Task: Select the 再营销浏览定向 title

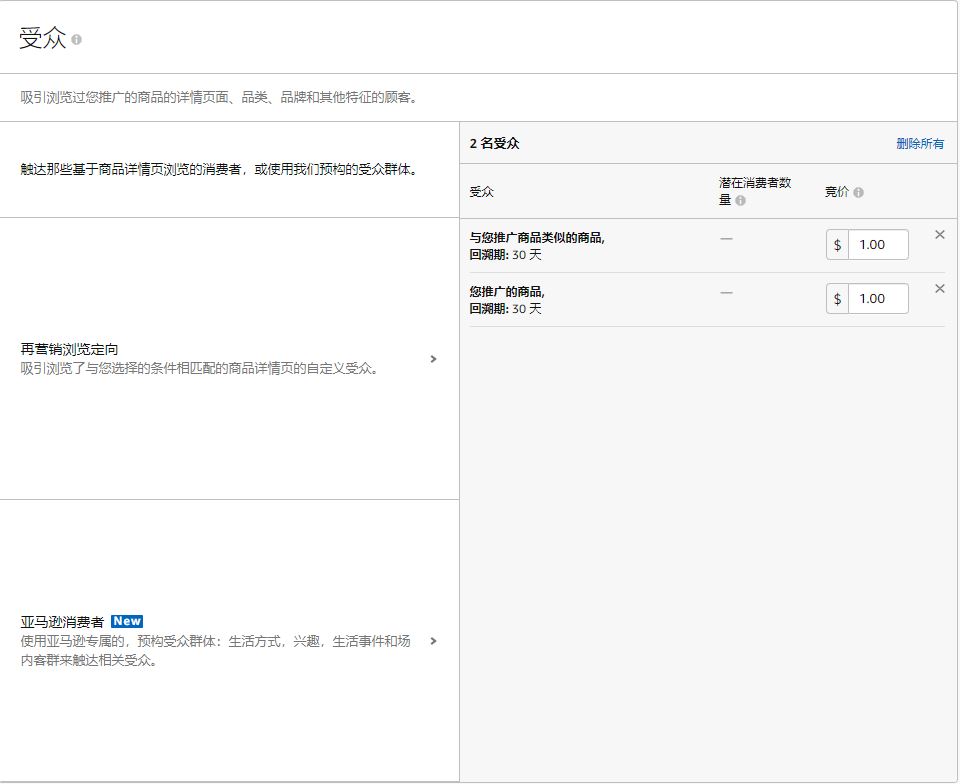Action: (69, 349)
